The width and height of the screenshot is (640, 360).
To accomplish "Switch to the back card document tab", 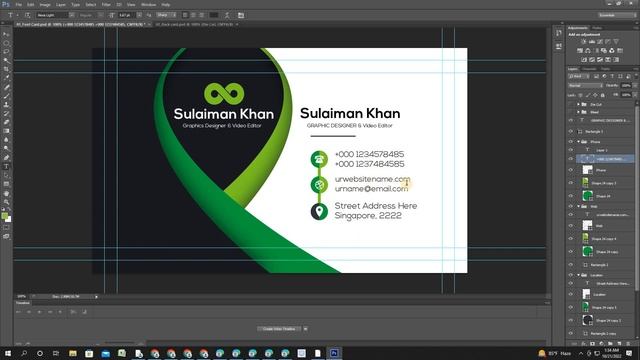I will click(x=194, y=24).
